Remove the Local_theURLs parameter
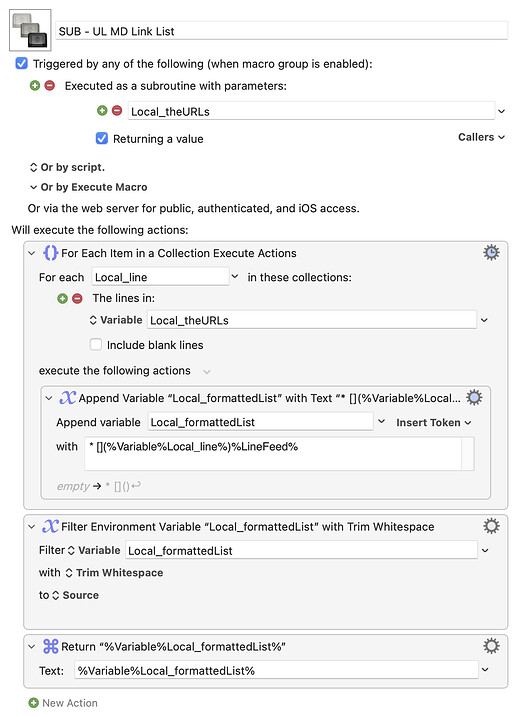This screenshot has height=717, width=517. click(117, 111)
